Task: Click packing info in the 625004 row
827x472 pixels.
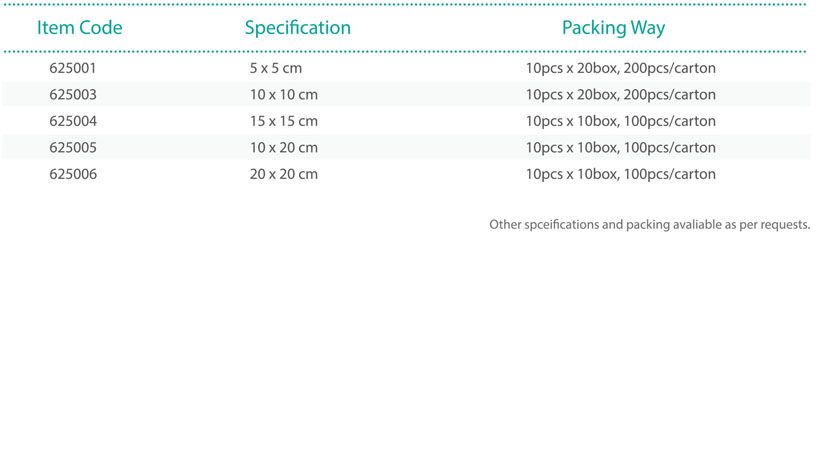Action: [620, 121]
